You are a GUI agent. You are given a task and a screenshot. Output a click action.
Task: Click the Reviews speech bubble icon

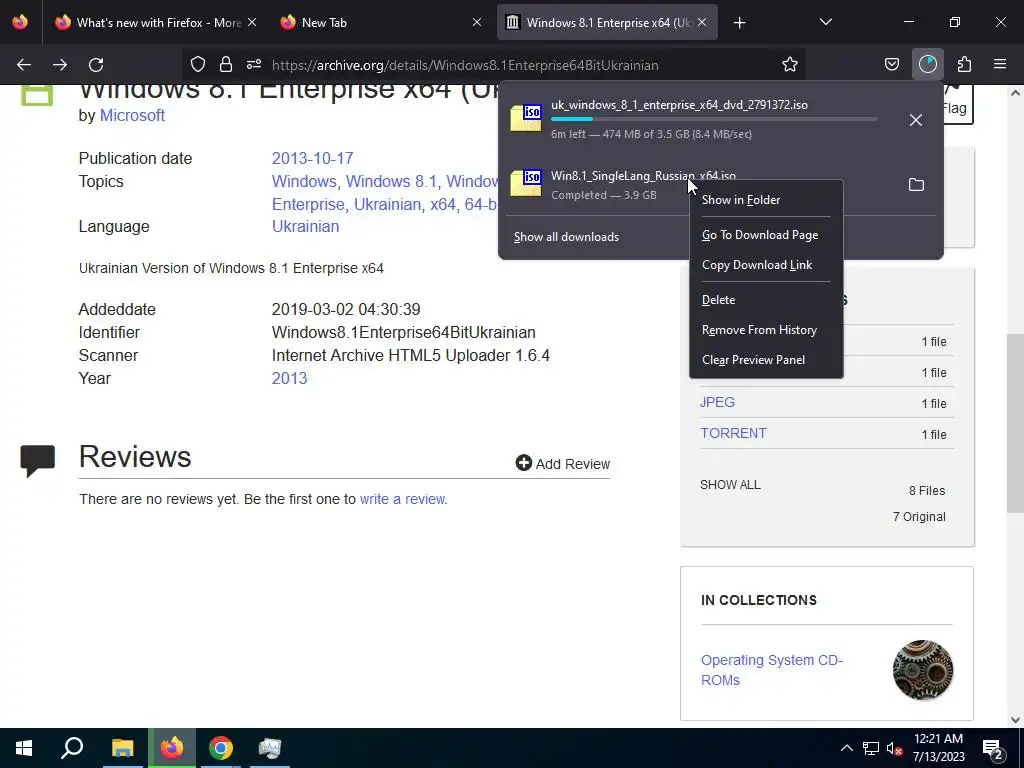pyautogui.click(x=37, y=461)
